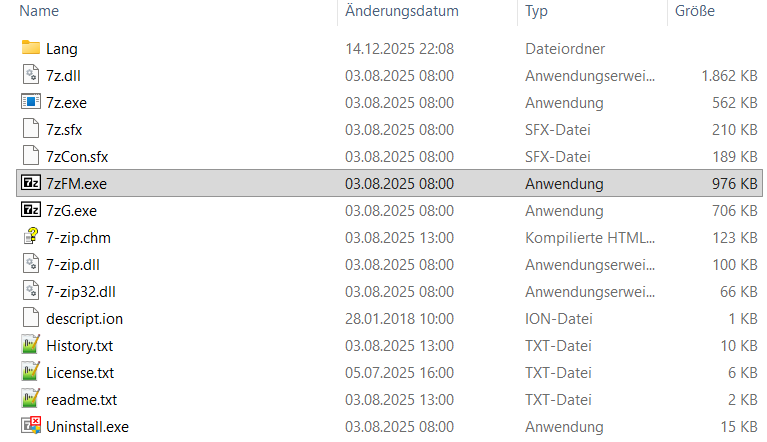The width and height of the screenshot is (767, 442).
Task: Sort files by the Name column header
Action: click(x=39, y=11)
